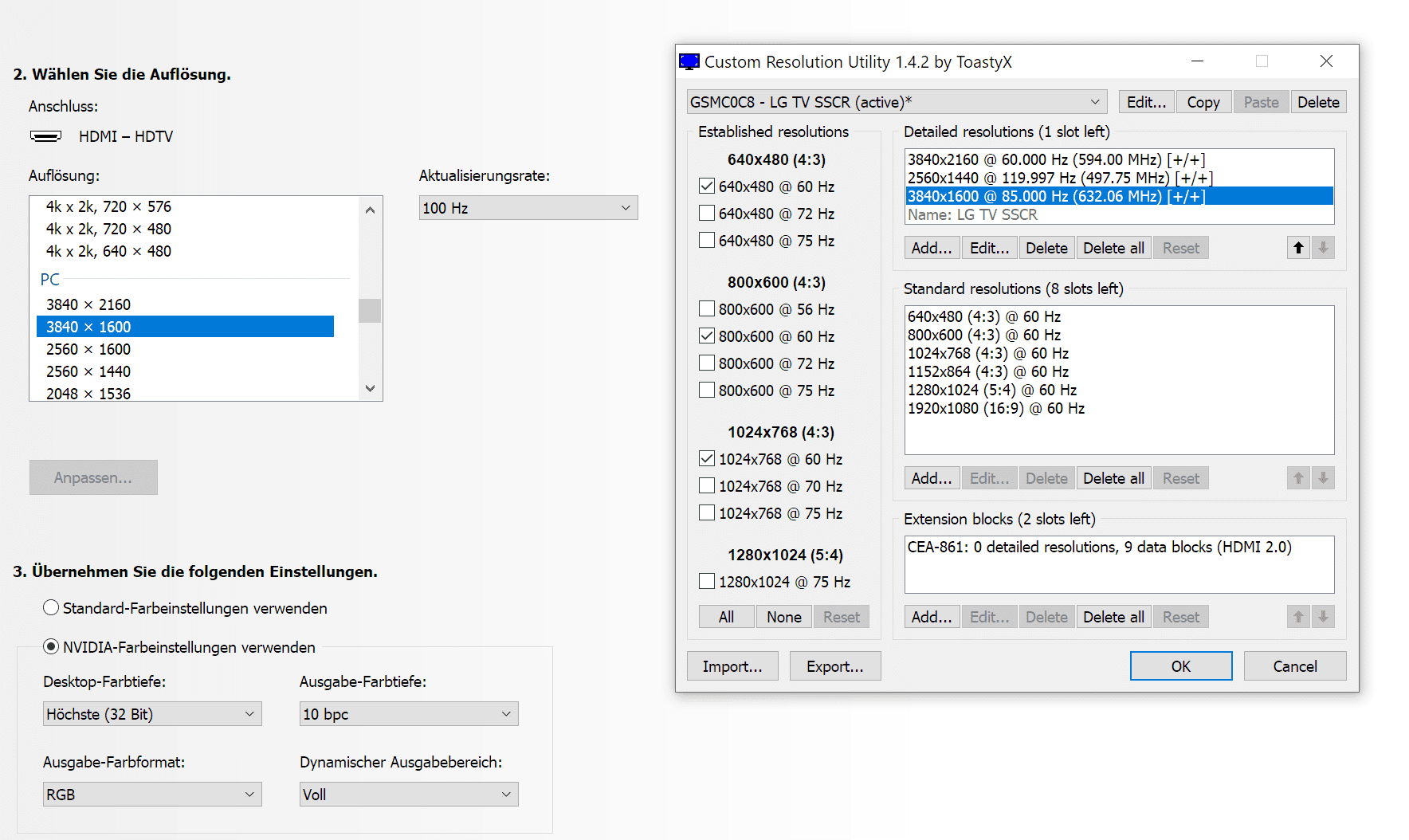Click Add... under Extension blocks

pos(932,617)
